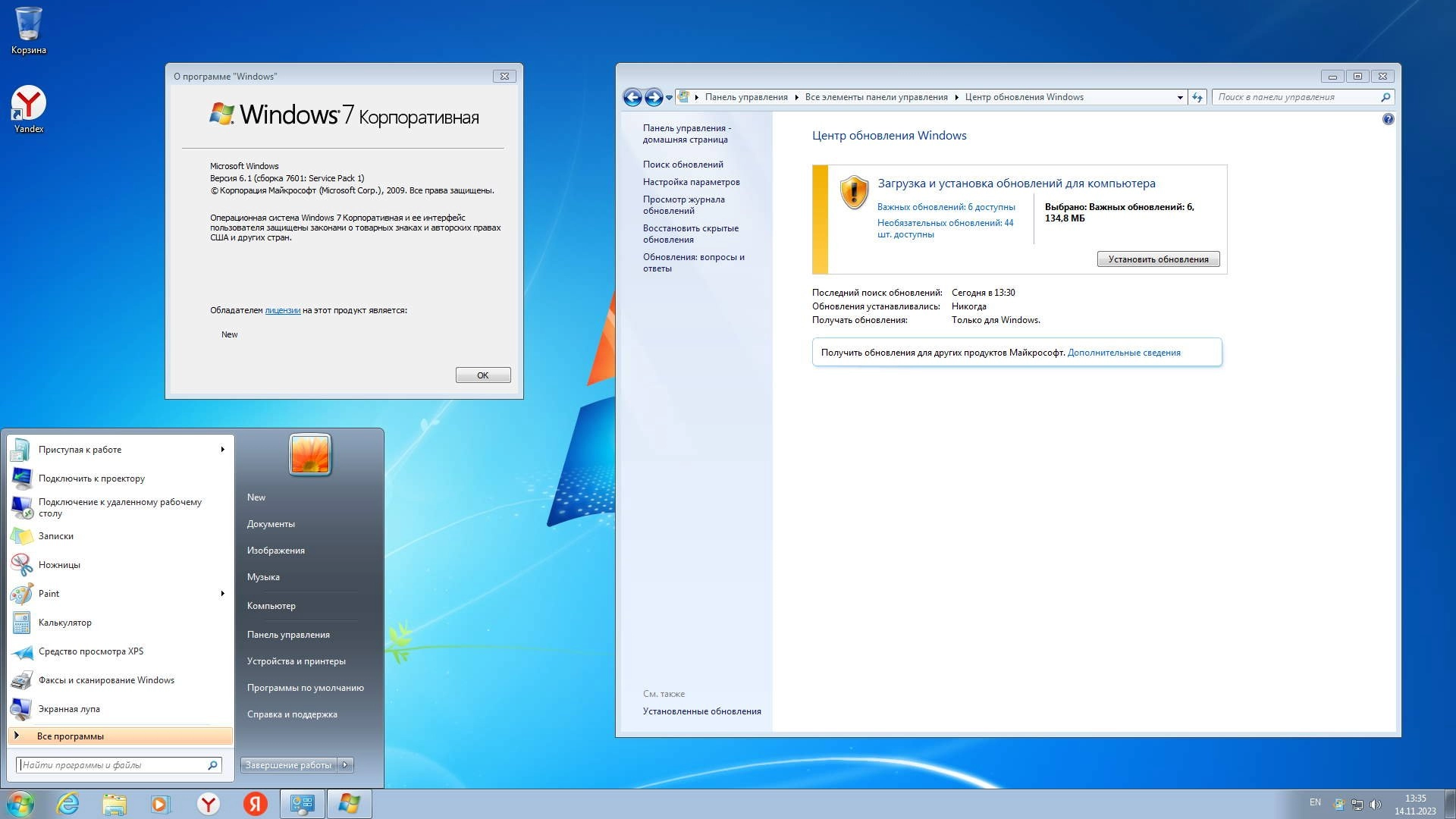Click the Back arrow in Control Panel window
Screen dimensions: 1456x819
pyautogui.click(x=632, y=97)
